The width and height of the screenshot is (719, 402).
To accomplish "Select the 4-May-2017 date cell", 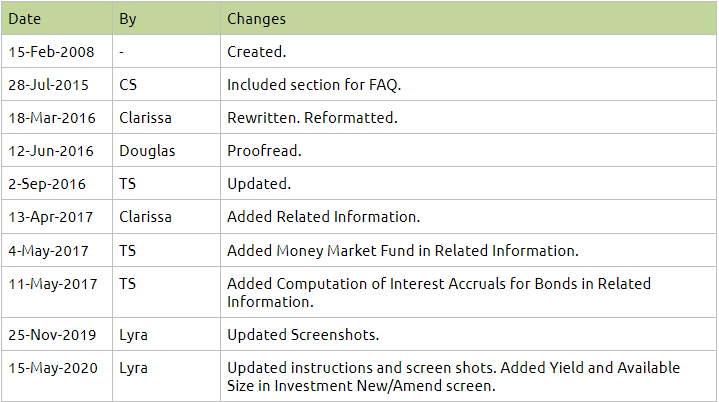I will point(48,250).
